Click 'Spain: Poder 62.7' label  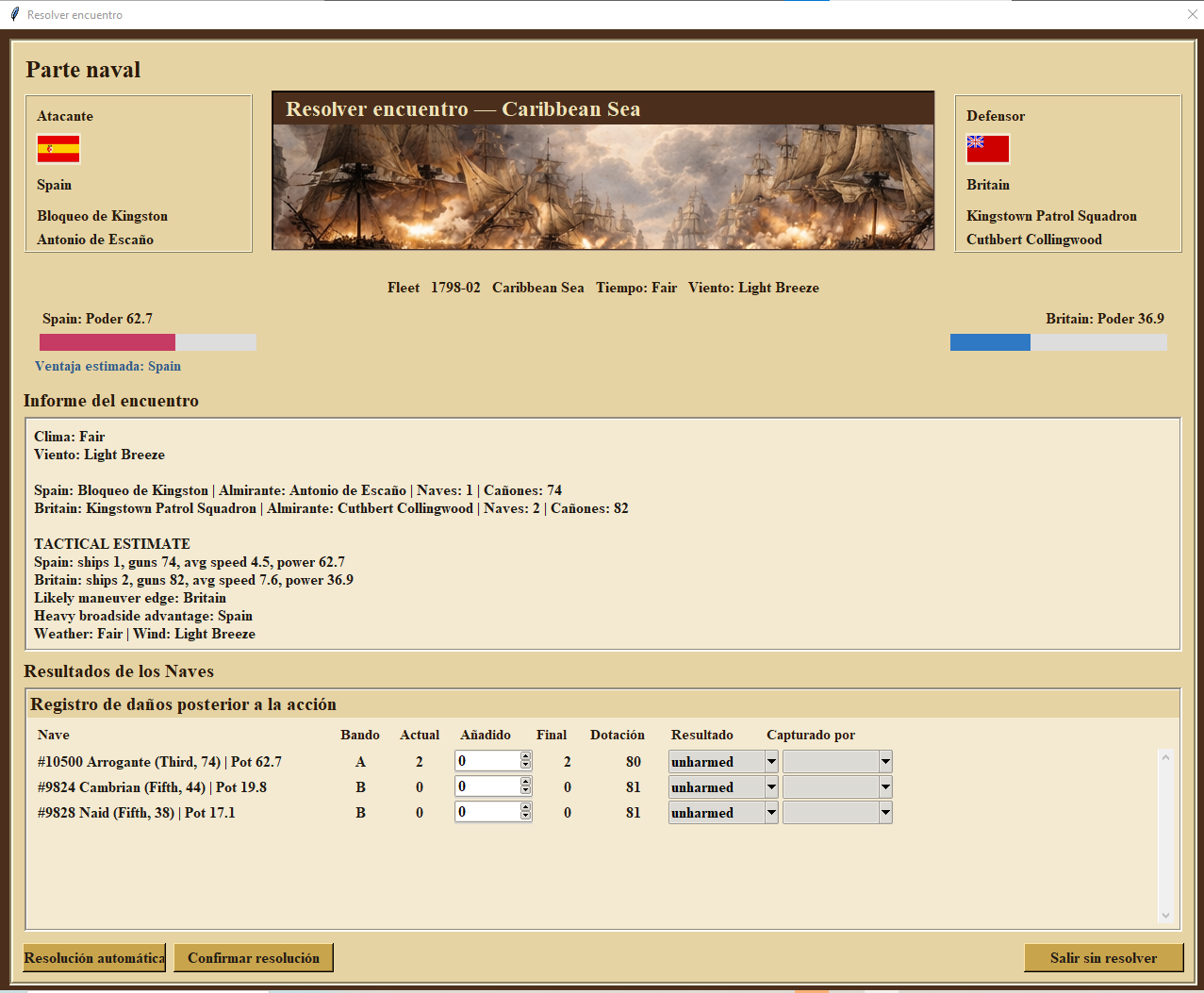[x=97, y=319]
